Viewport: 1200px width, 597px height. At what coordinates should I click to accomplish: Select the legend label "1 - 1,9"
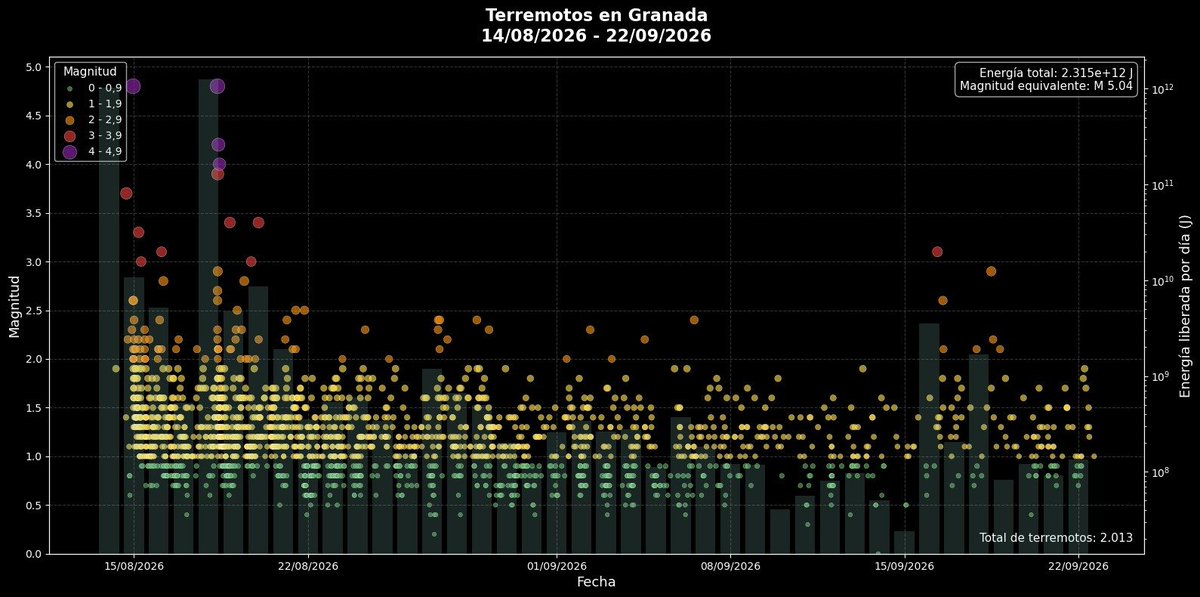[x=105, y=104]
